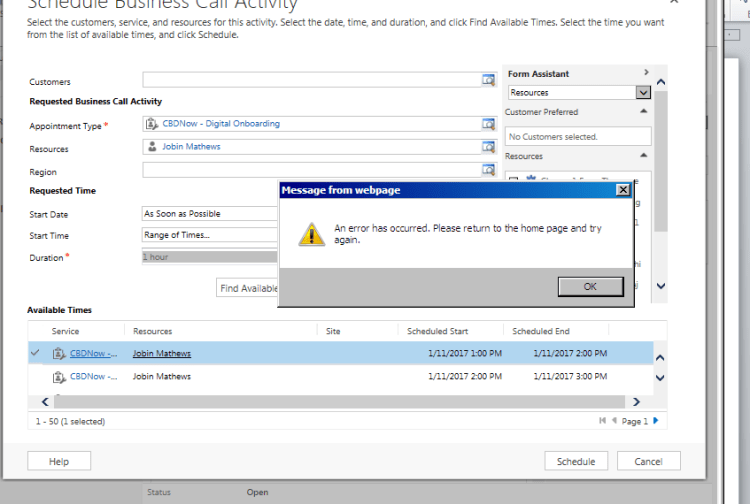The height and width of the screenshot is (504, 750).
Task: Open the Form Assistant Resources dropdown
Action: pos(643,92)
